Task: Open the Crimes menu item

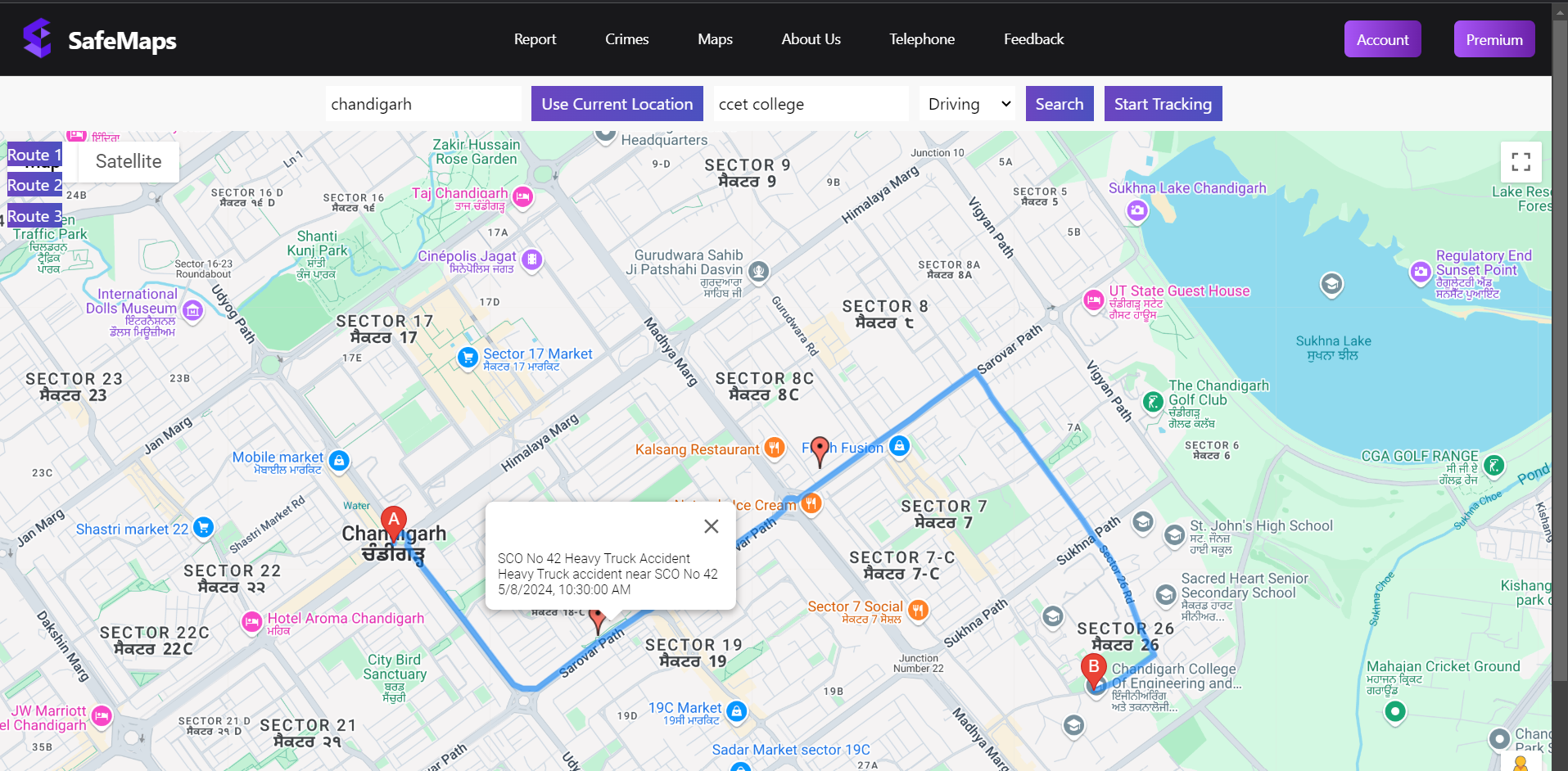Action: point(626,39)
